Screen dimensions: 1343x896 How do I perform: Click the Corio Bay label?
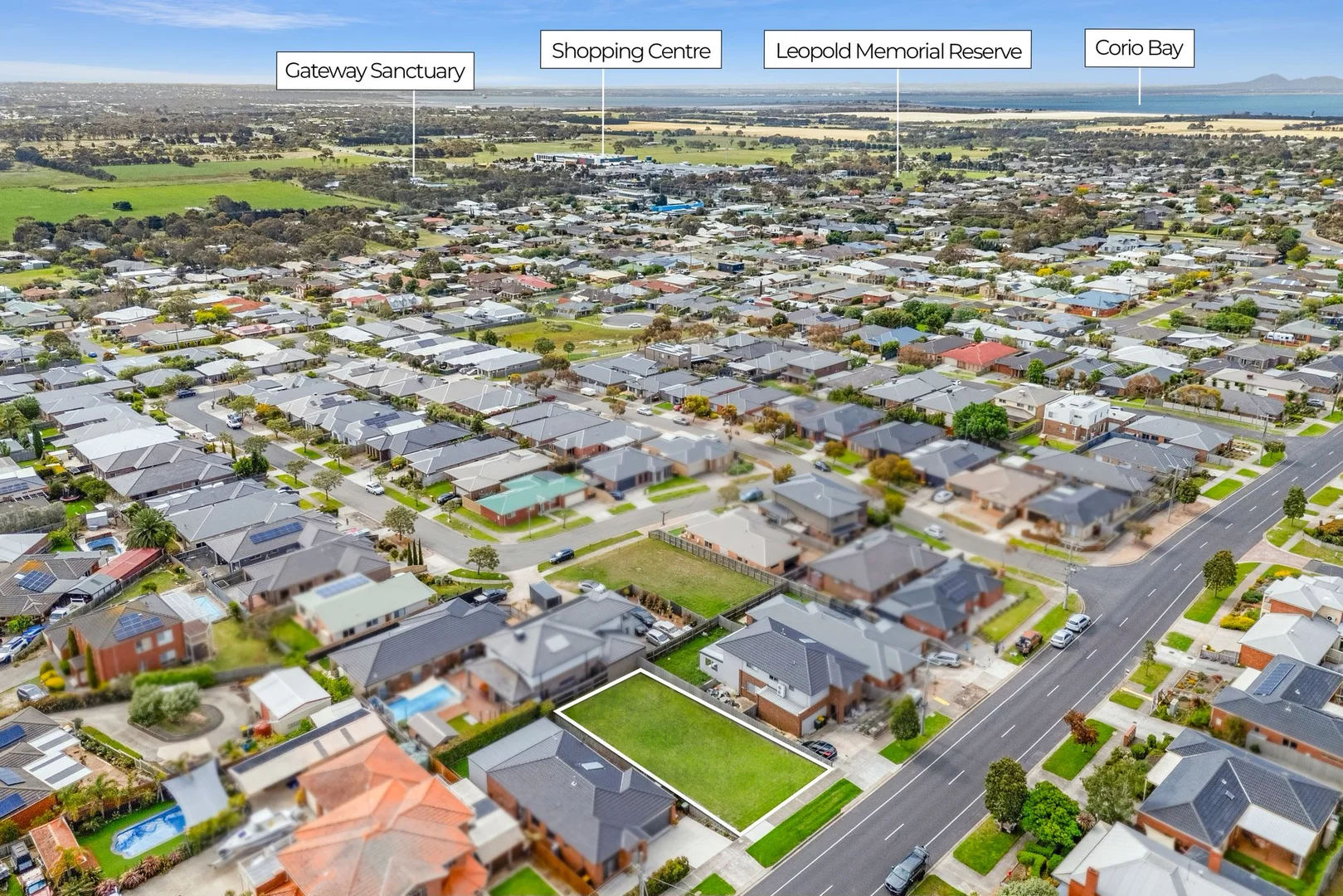point(1140,47)
